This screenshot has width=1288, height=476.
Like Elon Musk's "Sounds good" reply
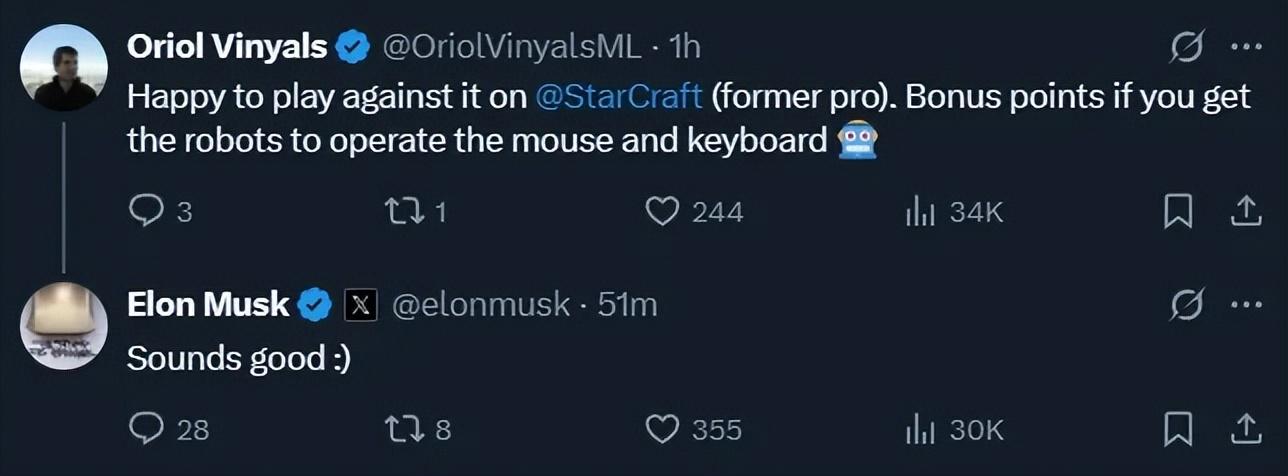(x=660, y=429)
